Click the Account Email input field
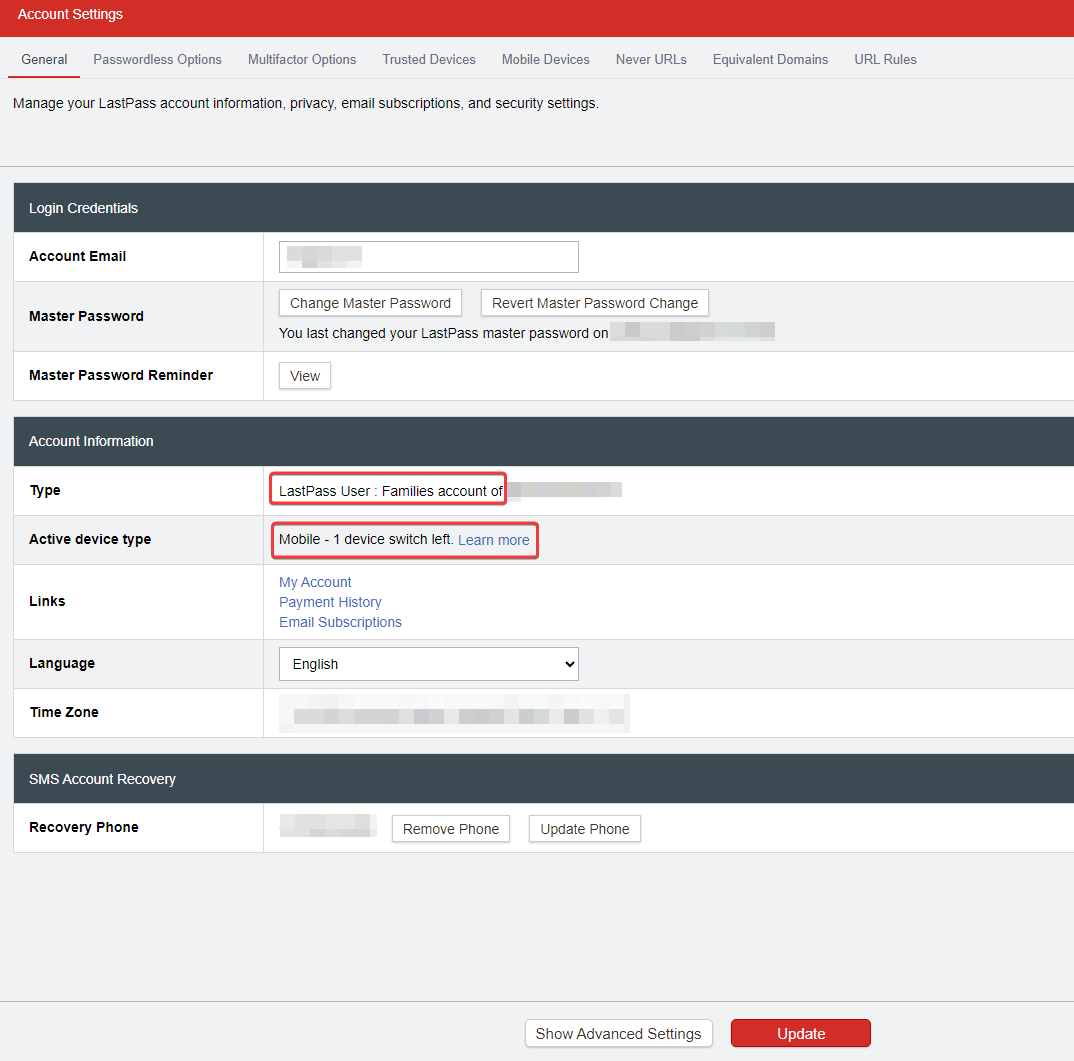This screenshot has width=1074, height=1061. click(429, 257)
